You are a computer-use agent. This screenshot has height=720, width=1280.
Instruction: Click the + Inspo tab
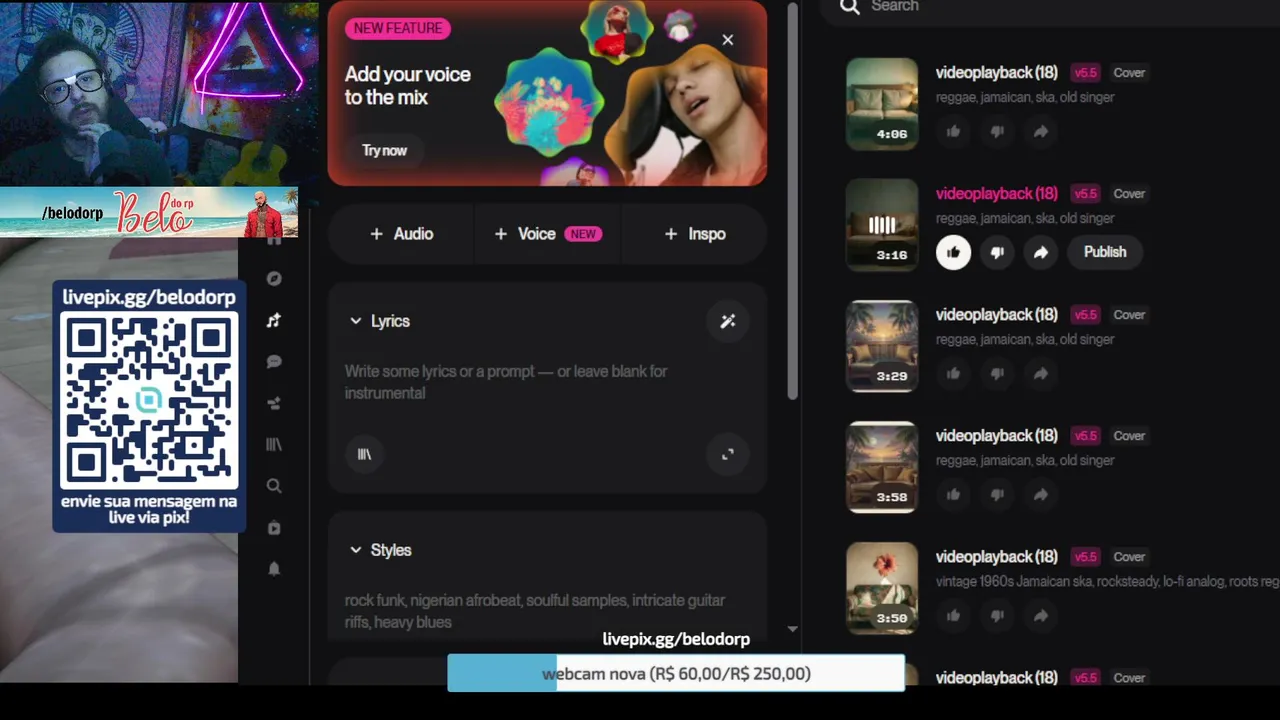(x=694, y=234)
